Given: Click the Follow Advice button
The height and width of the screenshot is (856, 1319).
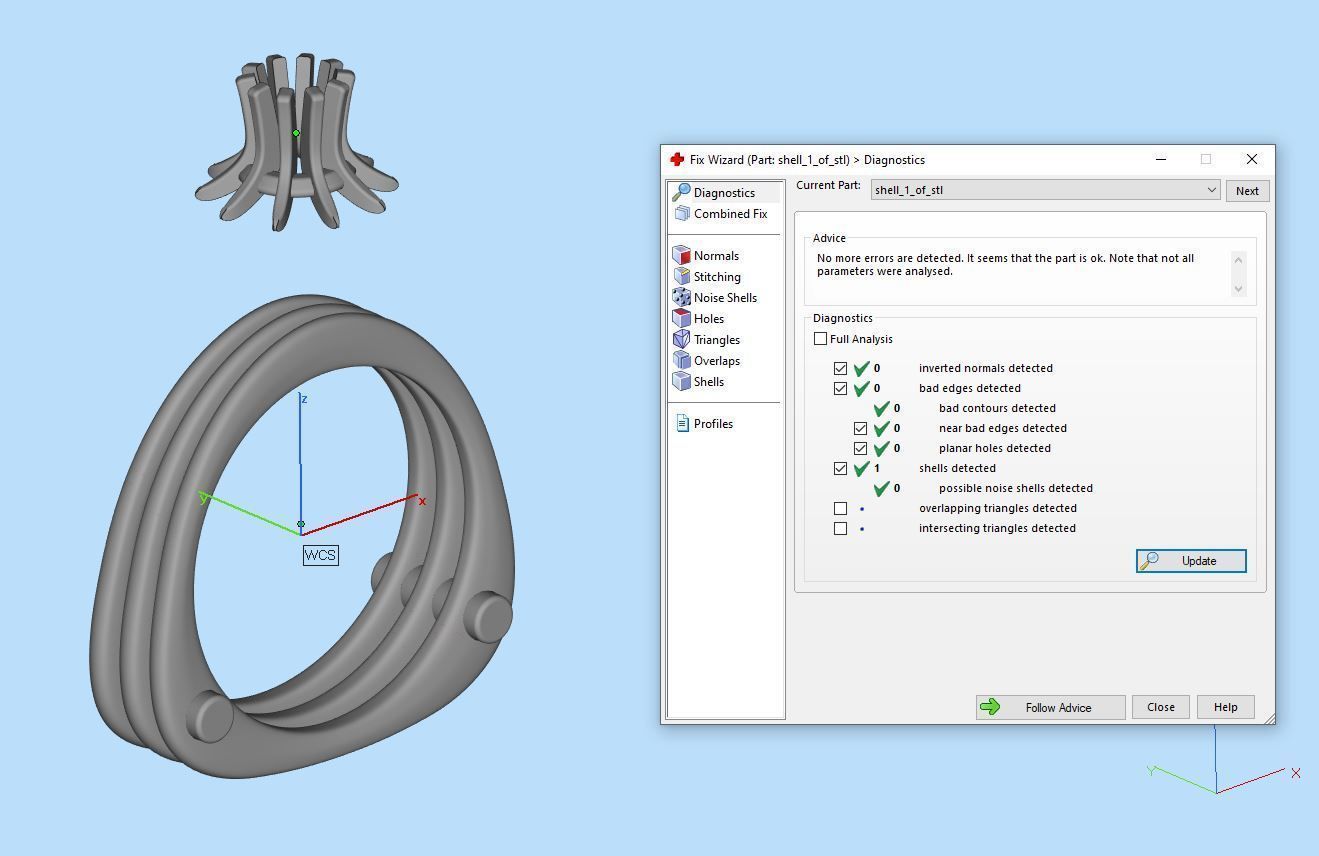Looking at the screenshot, I should [x=1050, y=707].
